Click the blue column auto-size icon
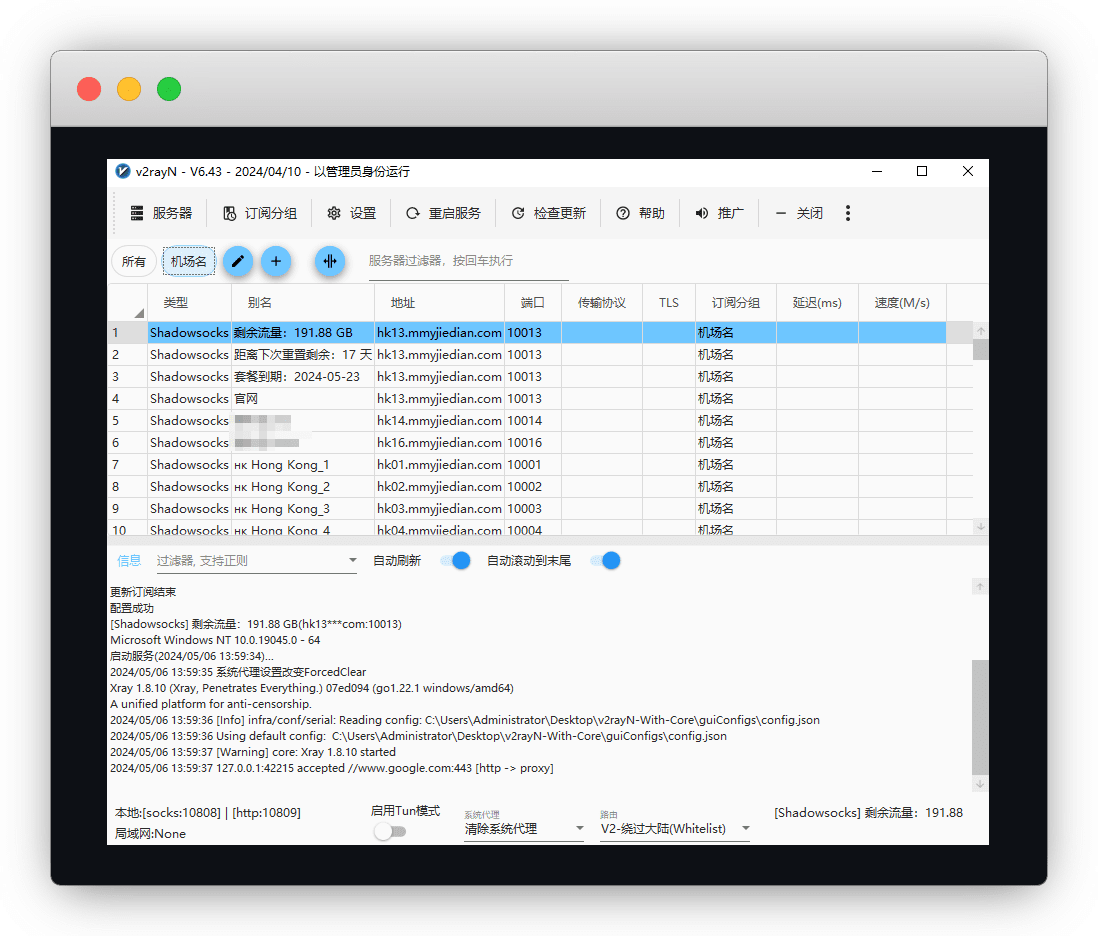The width and height of the screenshot is (1098, 936). point(330,262)
